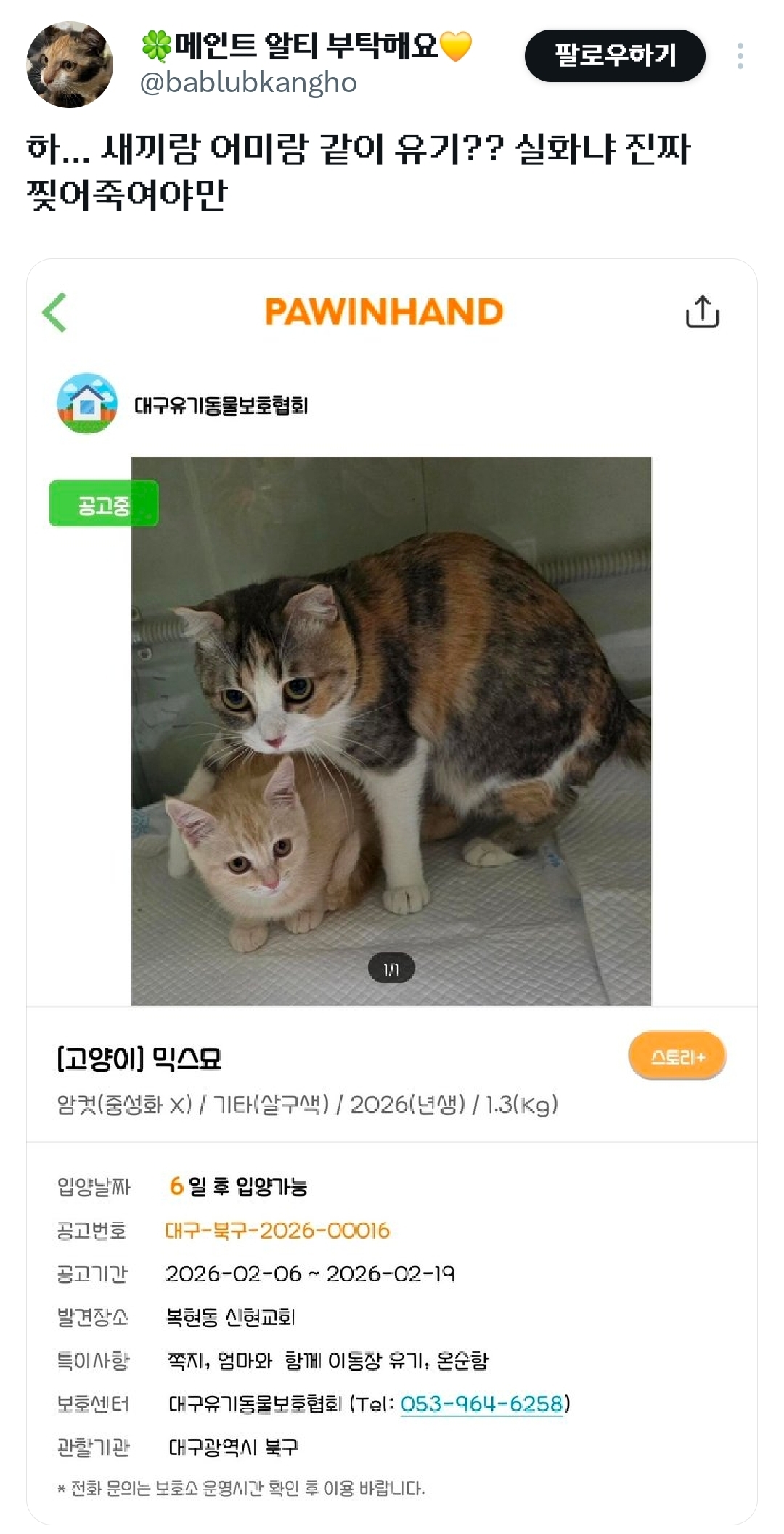The image size is (784, 1534).
Task: Tap the orange 스토리+ button
Action: pos(677,1056)
